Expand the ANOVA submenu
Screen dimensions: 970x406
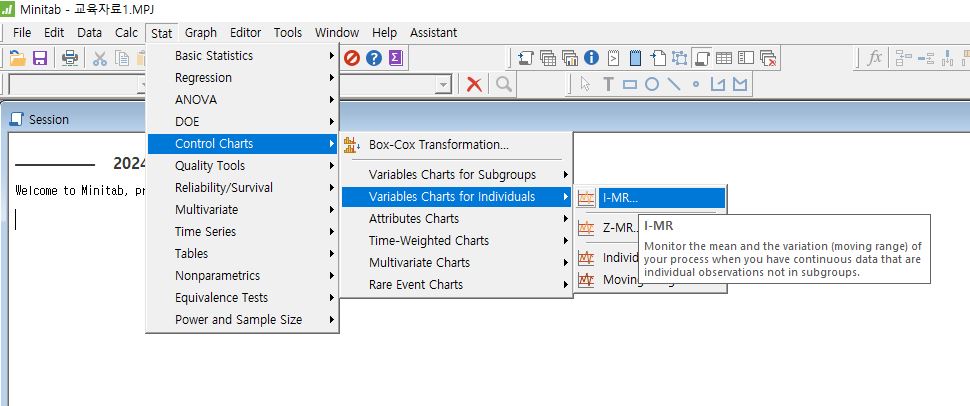click(242, 100)
